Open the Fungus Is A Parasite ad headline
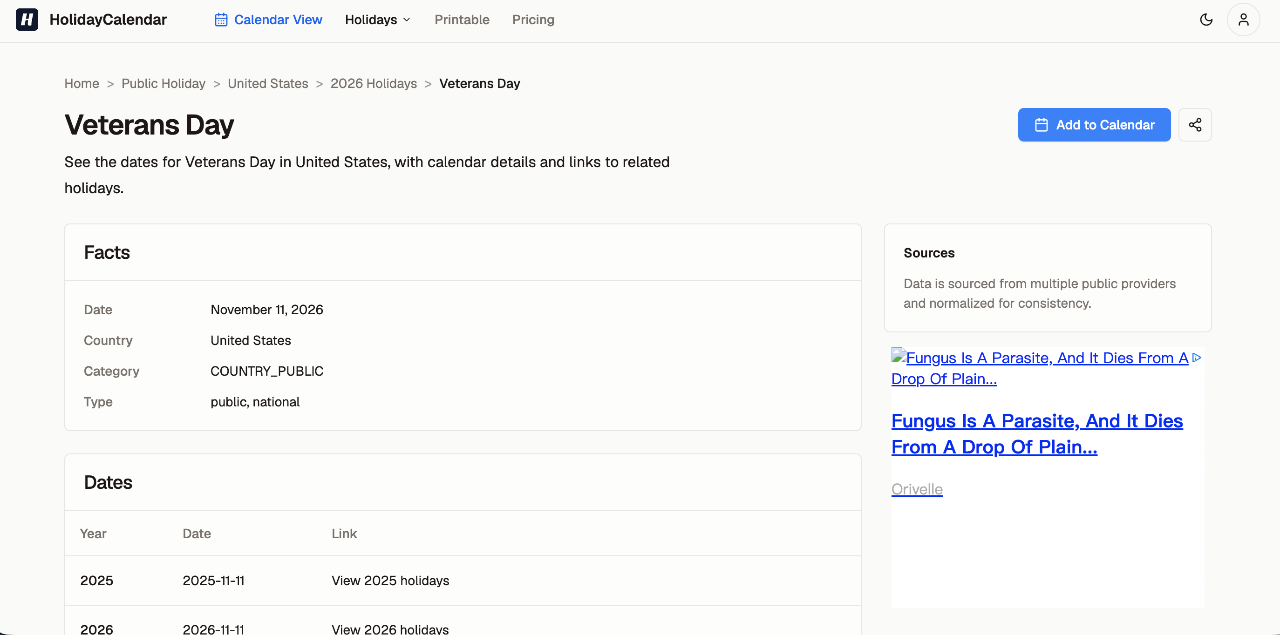Viewport: 1280px width, 635px height. [1037, 434]
